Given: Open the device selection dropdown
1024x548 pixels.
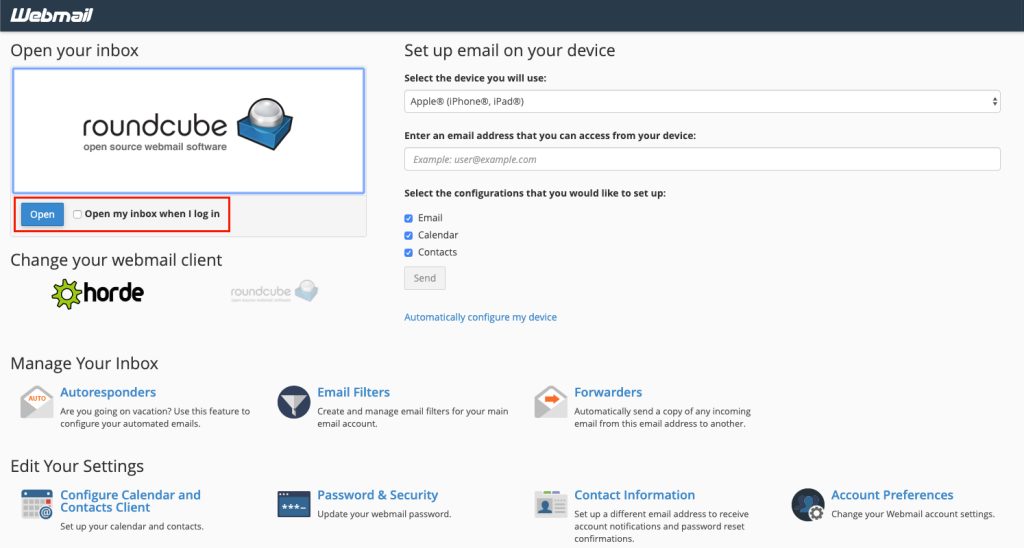Looking at the screenshot, I should click(702, 101).
